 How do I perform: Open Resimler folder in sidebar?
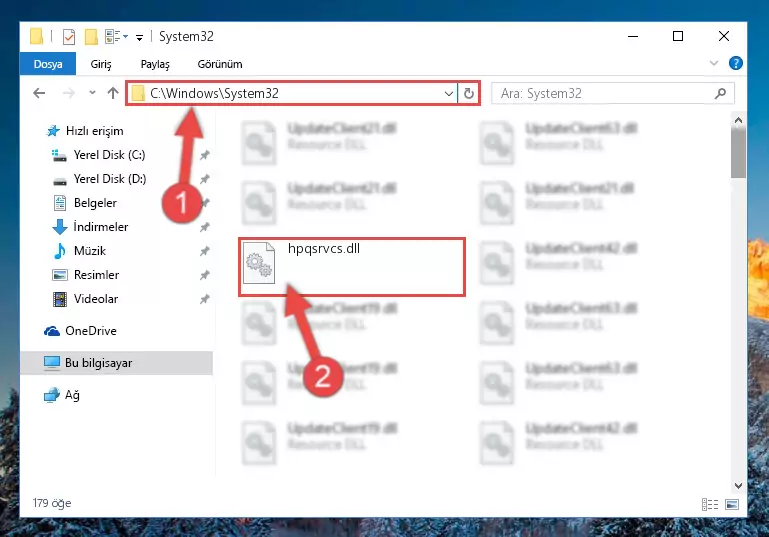tap(96, 275)
